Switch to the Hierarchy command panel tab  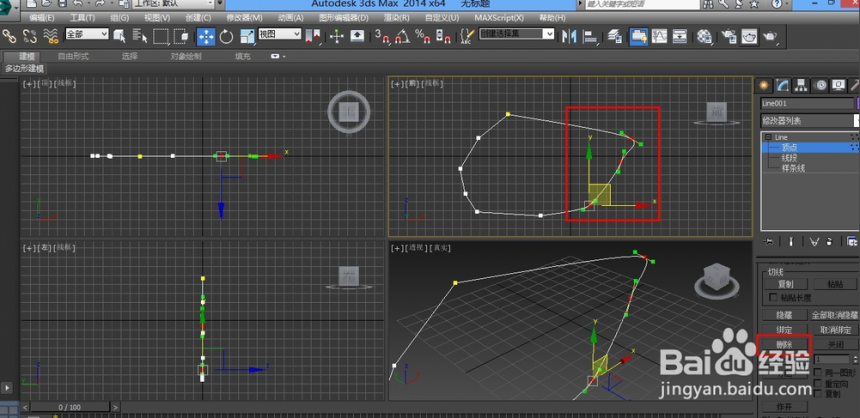point(801,85)
